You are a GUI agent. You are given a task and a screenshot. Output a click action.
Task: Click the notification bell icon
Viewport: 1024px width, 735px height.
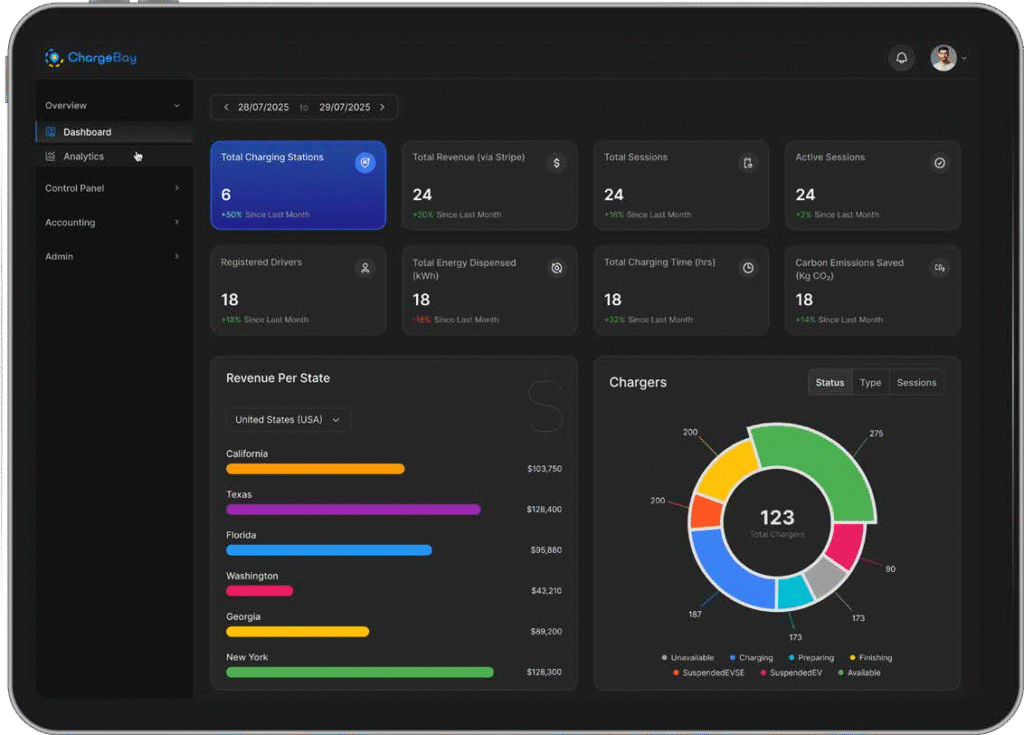(901, 58)
